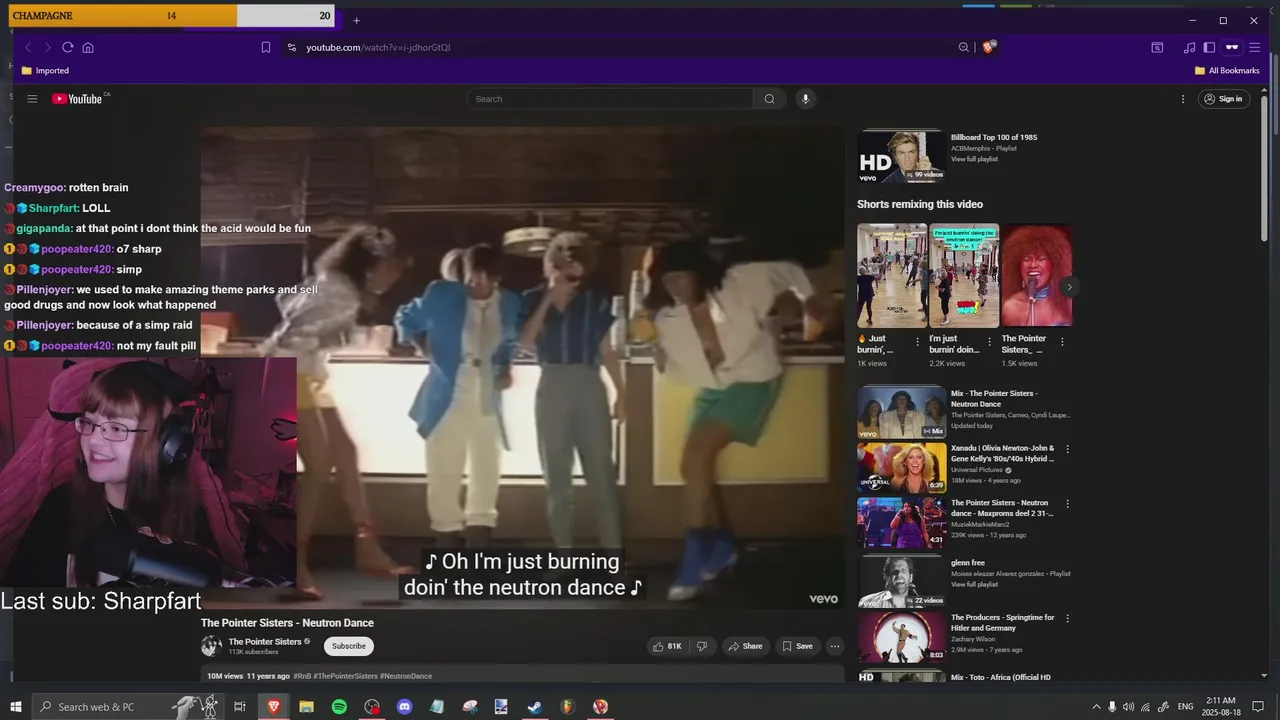Image resolution: width=1280 pixels, height=720 pixels.
Task: Like the video with thumbs-up 81K
Action: click(667, 646)
